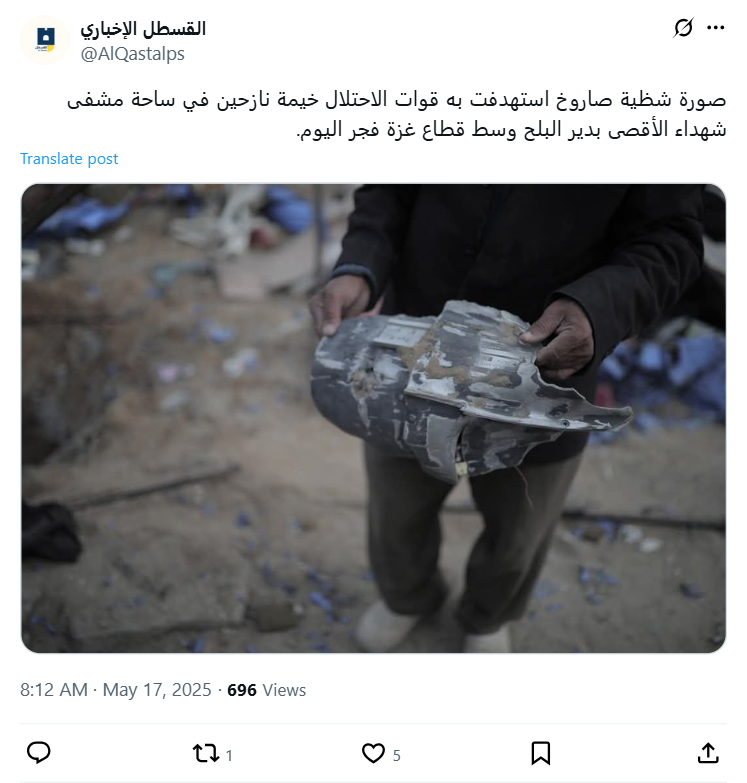The width and height of the screenshot is (747, 783).
Task: Click the repost count number 1
Action: (x=229, y=756)
